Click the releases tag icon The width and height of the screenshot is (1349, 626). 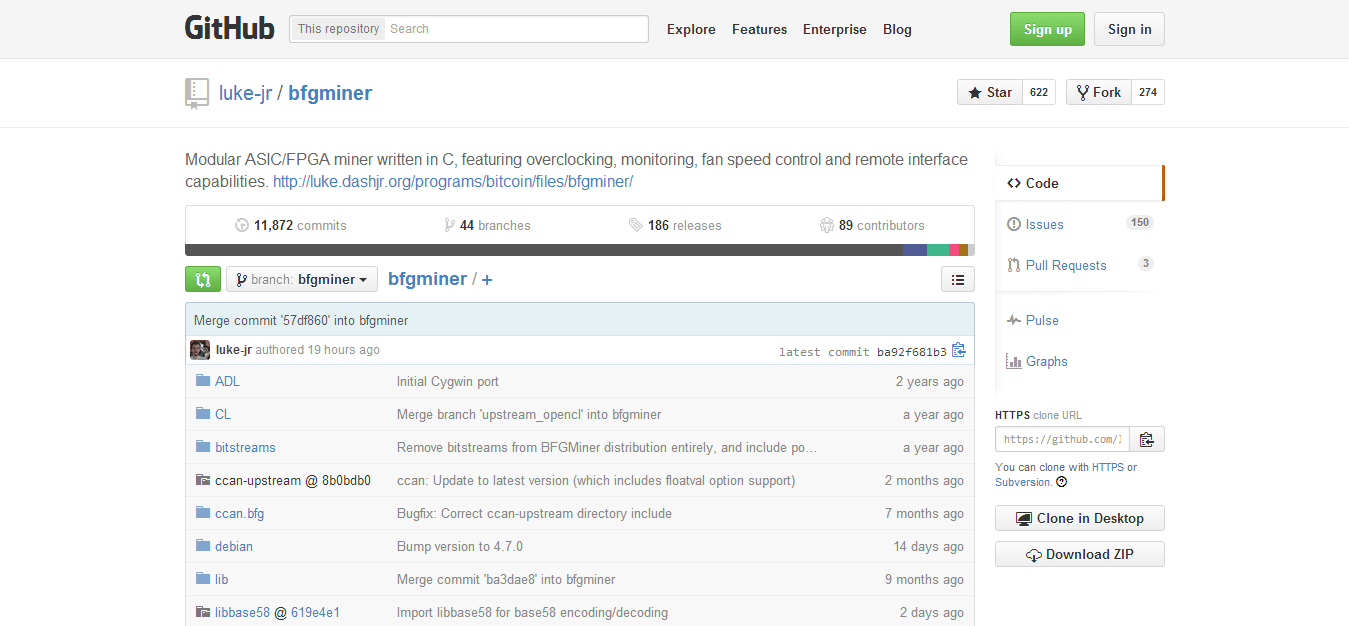click(635, 225)
